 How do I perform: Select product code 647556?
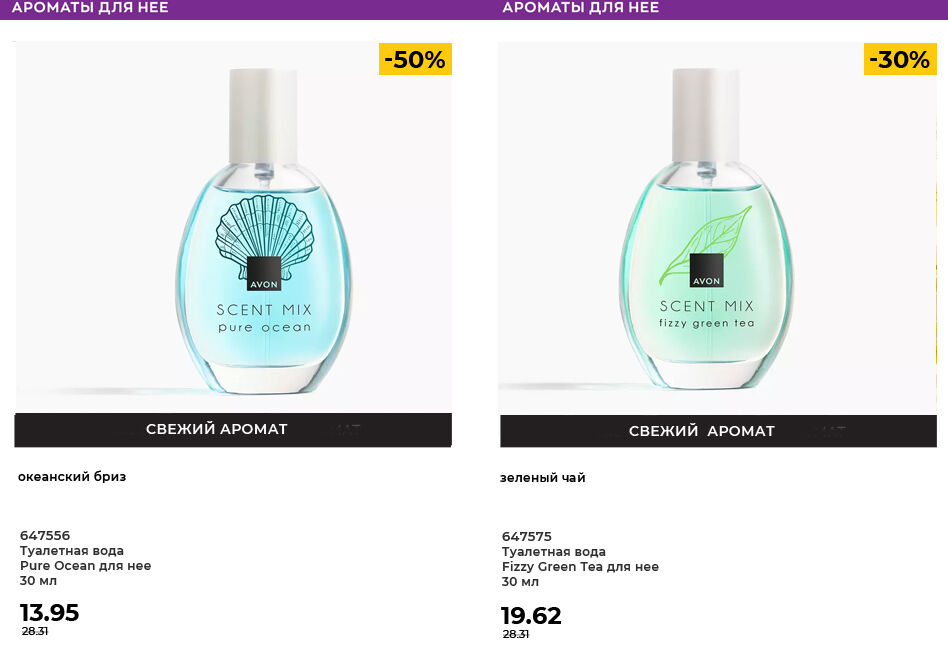[x=45, y=535]
